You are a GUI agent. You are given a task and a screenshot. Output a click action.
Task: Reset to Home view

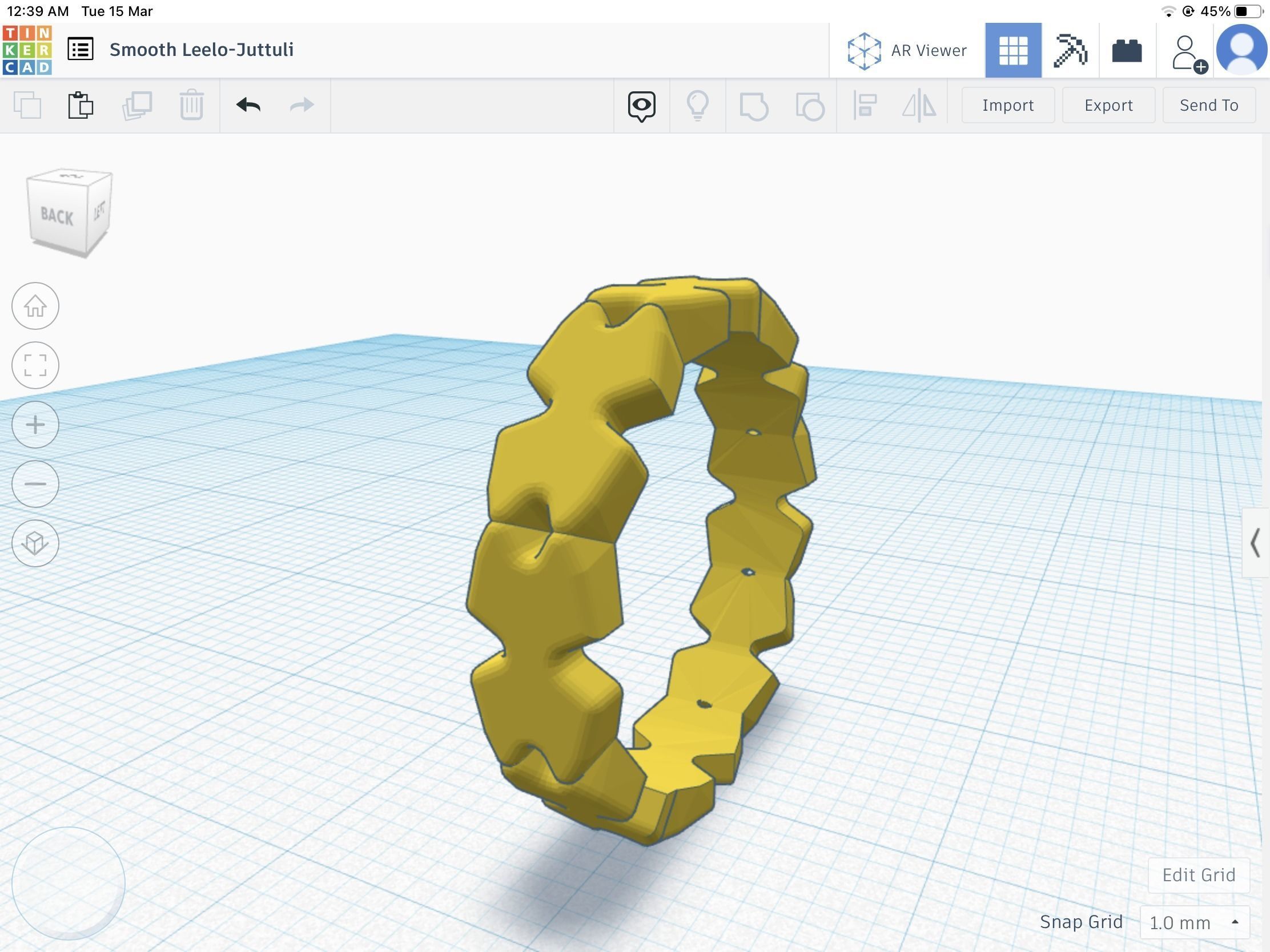point(35,306)
